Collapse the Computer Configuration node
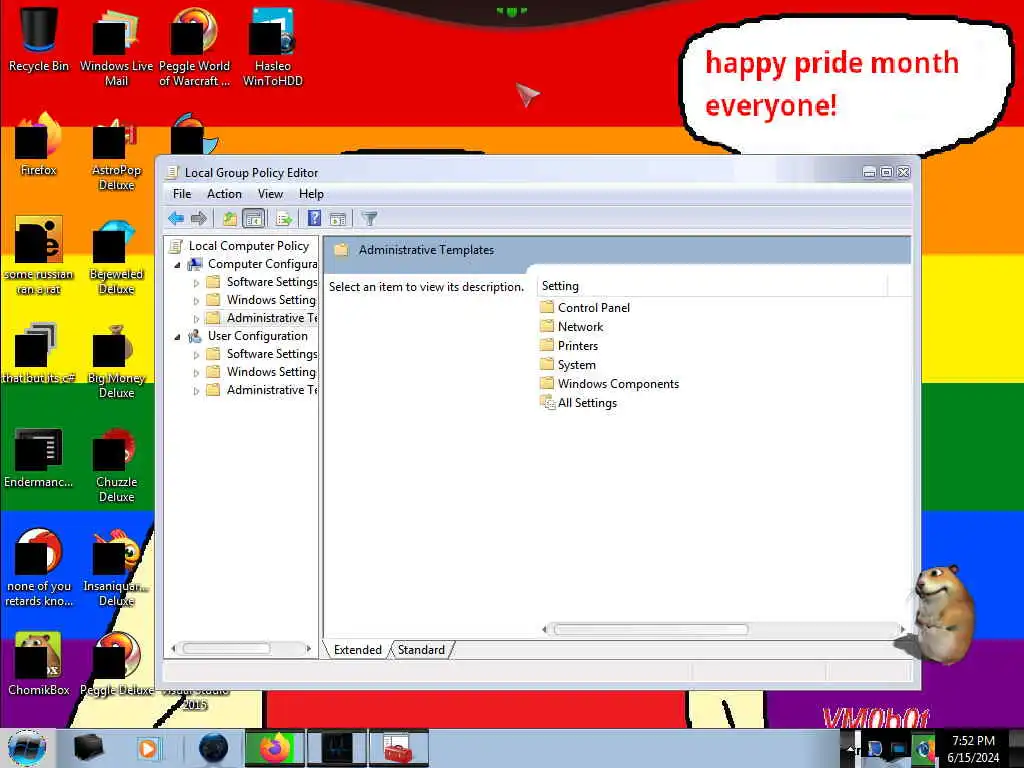The height and width of the screenshot is (768, 1024). tap(177, 265)
